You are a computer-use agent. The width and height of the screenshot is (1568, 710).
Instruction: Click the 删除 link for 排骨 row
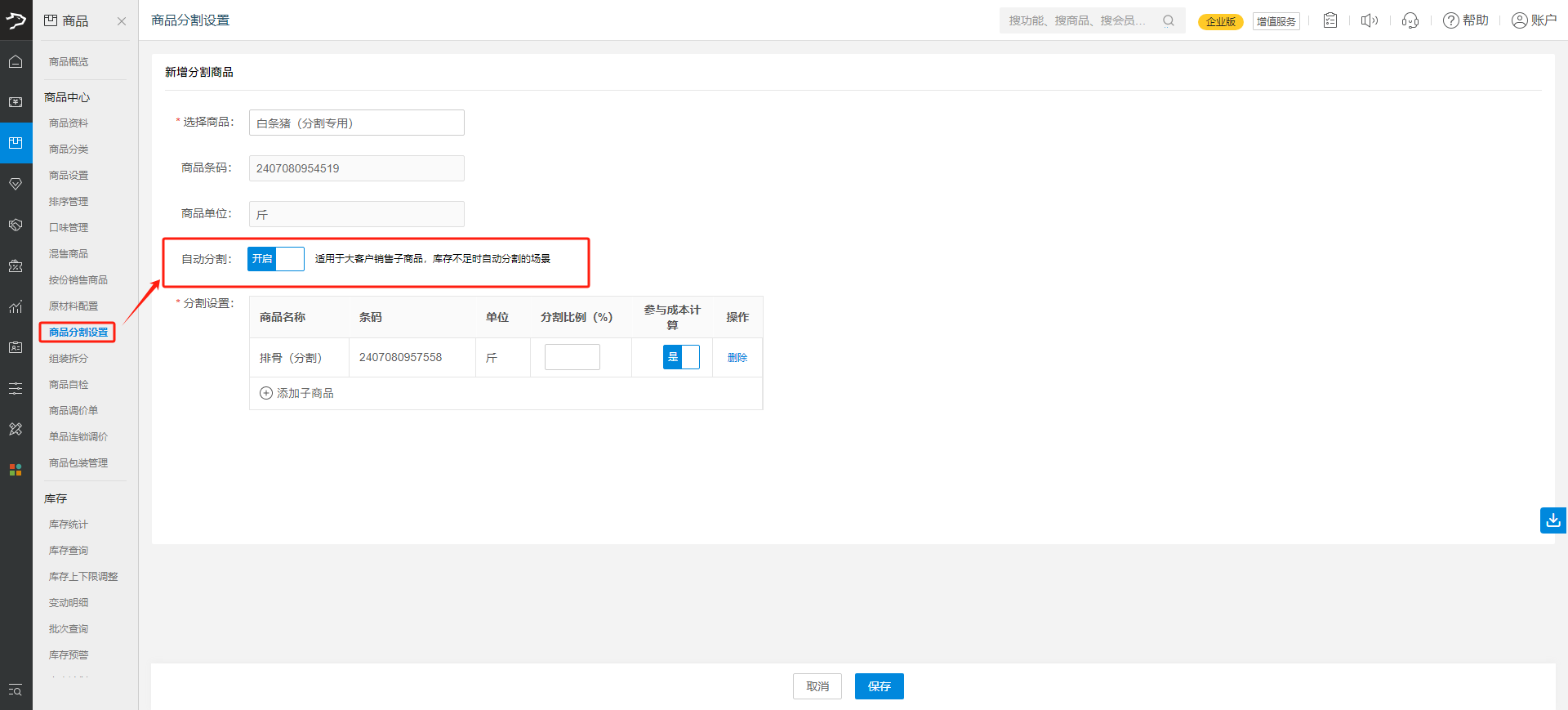(737, 357)
